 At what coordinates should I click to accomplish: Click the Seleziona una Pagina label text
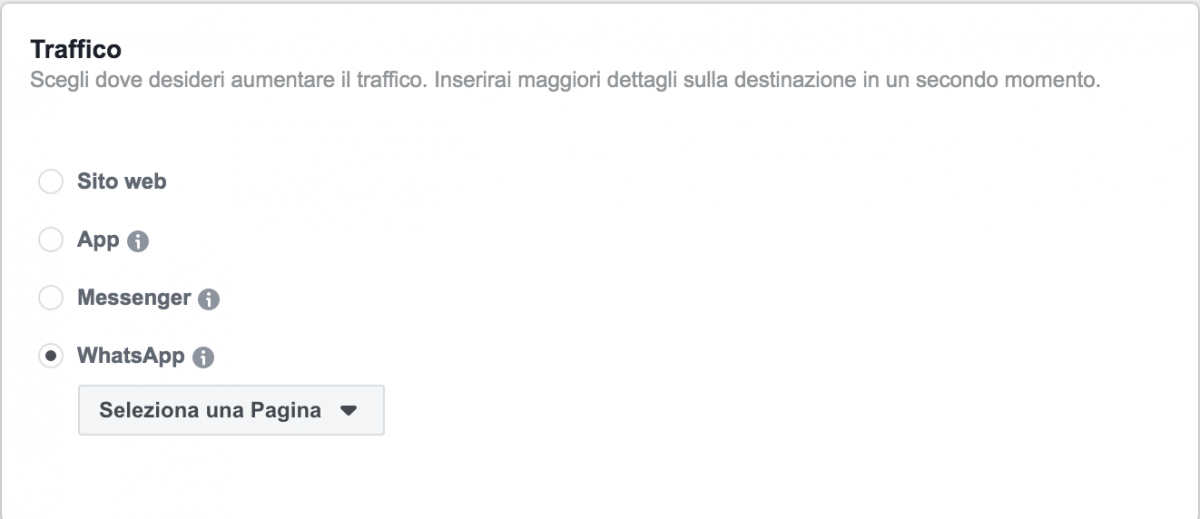(210, 410)
